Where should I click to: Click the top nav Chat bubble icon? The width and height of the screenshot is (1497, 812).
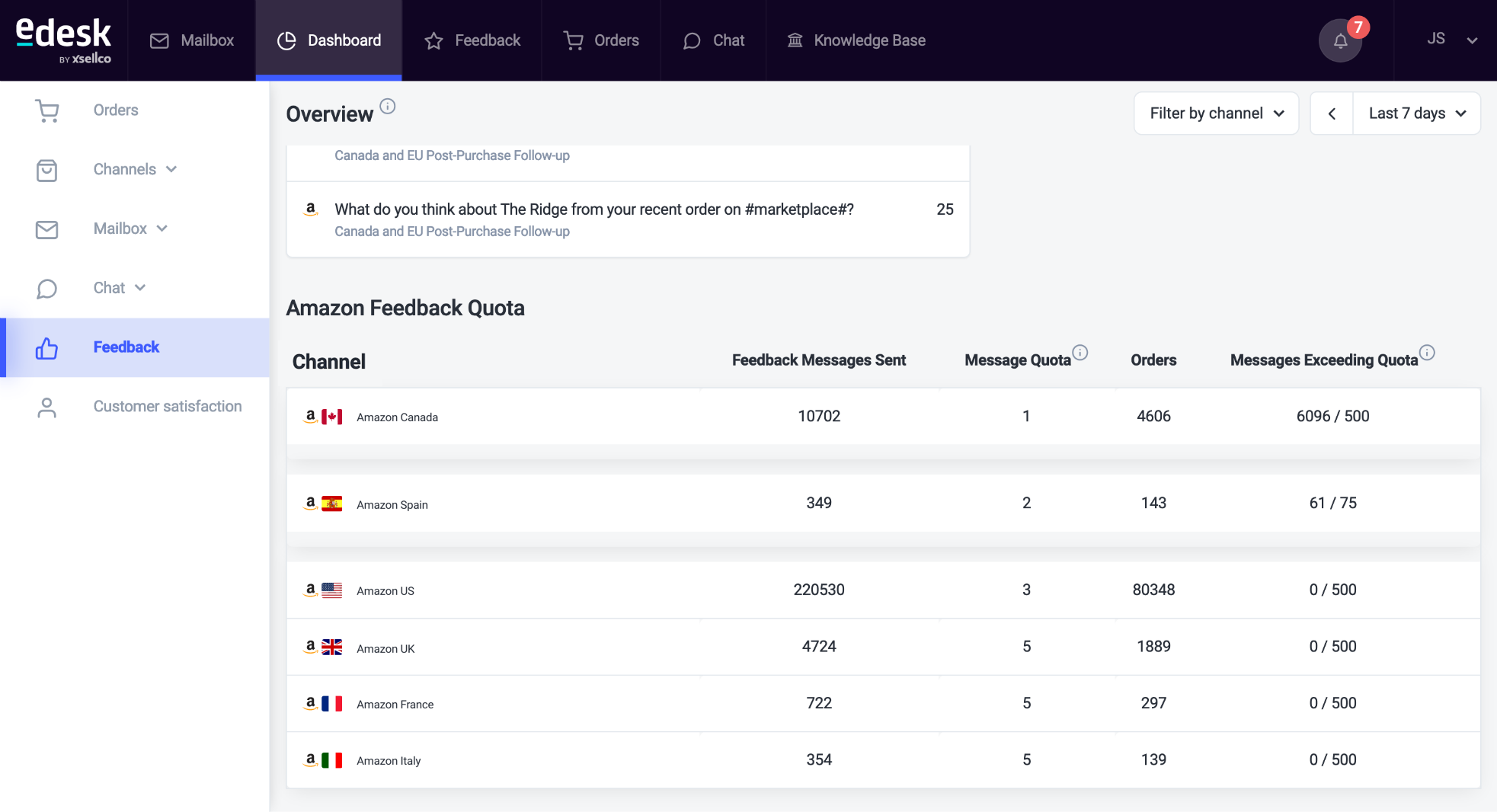click(692, 41)
